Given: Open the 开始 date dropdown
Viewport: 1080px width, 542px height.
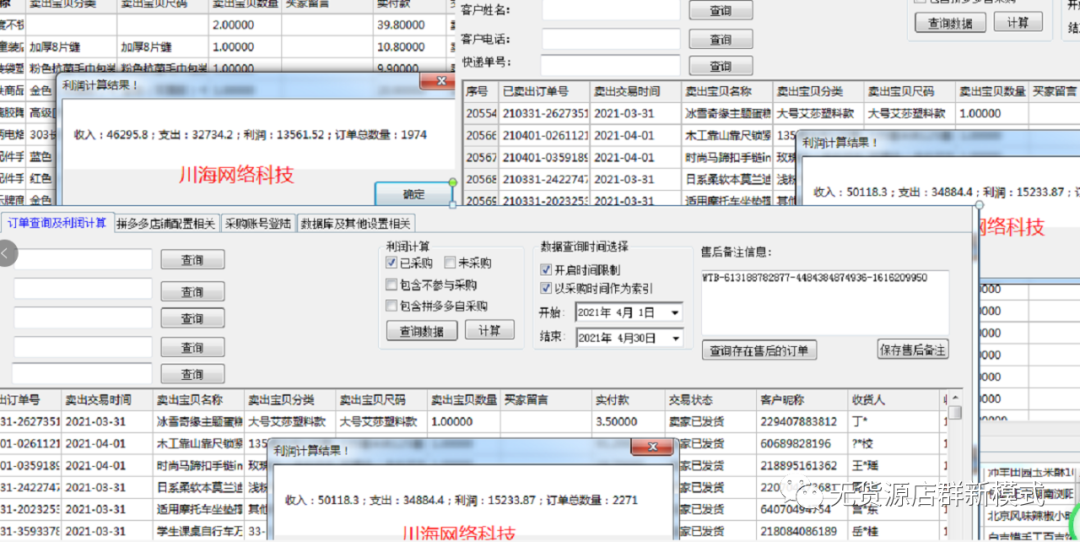Looking at the screenshot, I should [674, 313].
